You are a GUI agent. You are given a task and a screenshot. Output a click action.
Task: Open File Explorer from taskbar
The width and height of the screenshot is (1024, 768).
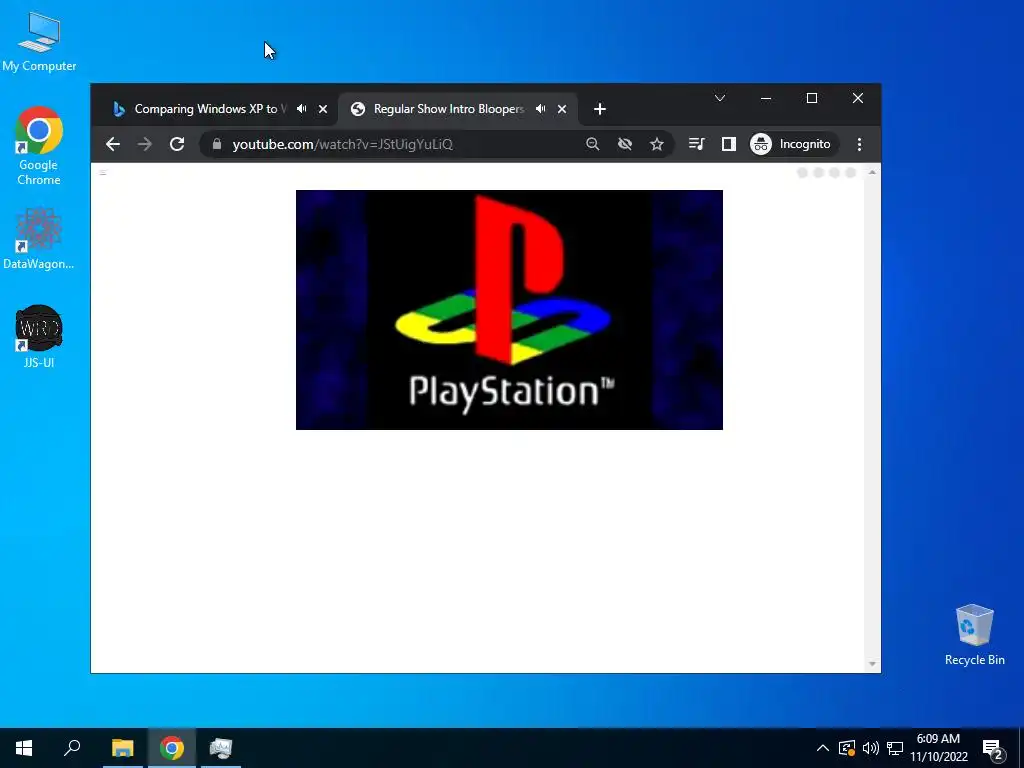pos(122,748)
